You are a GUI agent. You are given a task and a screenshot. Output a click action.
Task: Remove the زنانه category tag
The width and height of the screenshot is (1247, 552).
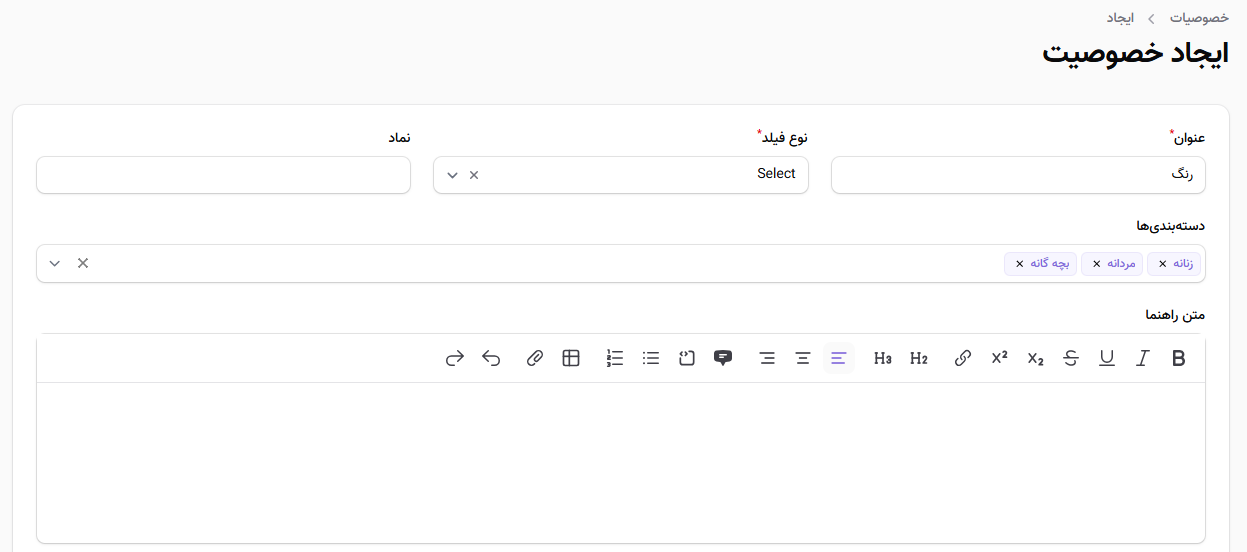(1162, 264)
